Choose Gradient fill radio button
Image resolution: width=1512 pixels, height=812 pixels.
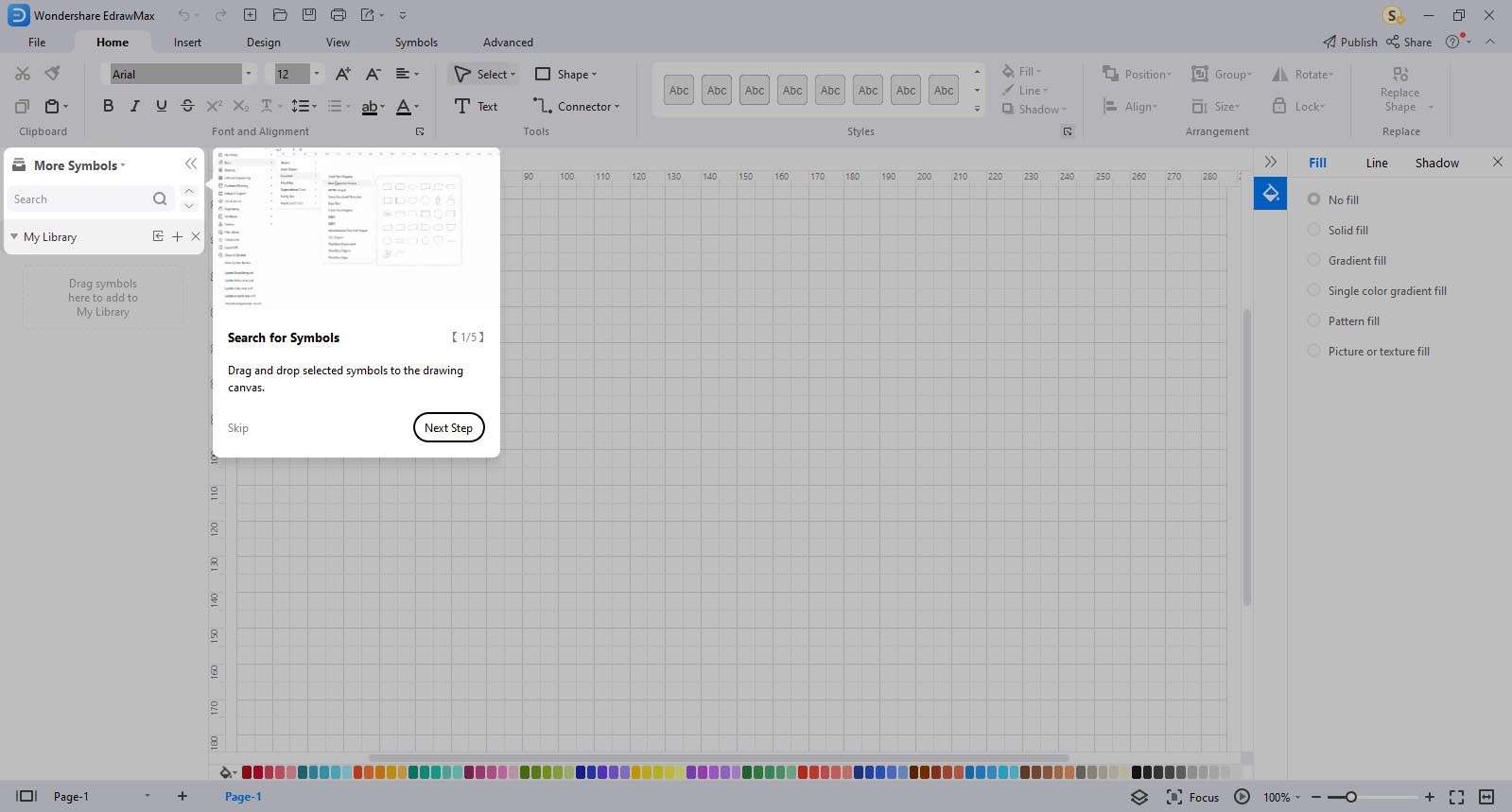click(x=1313, y=260)
